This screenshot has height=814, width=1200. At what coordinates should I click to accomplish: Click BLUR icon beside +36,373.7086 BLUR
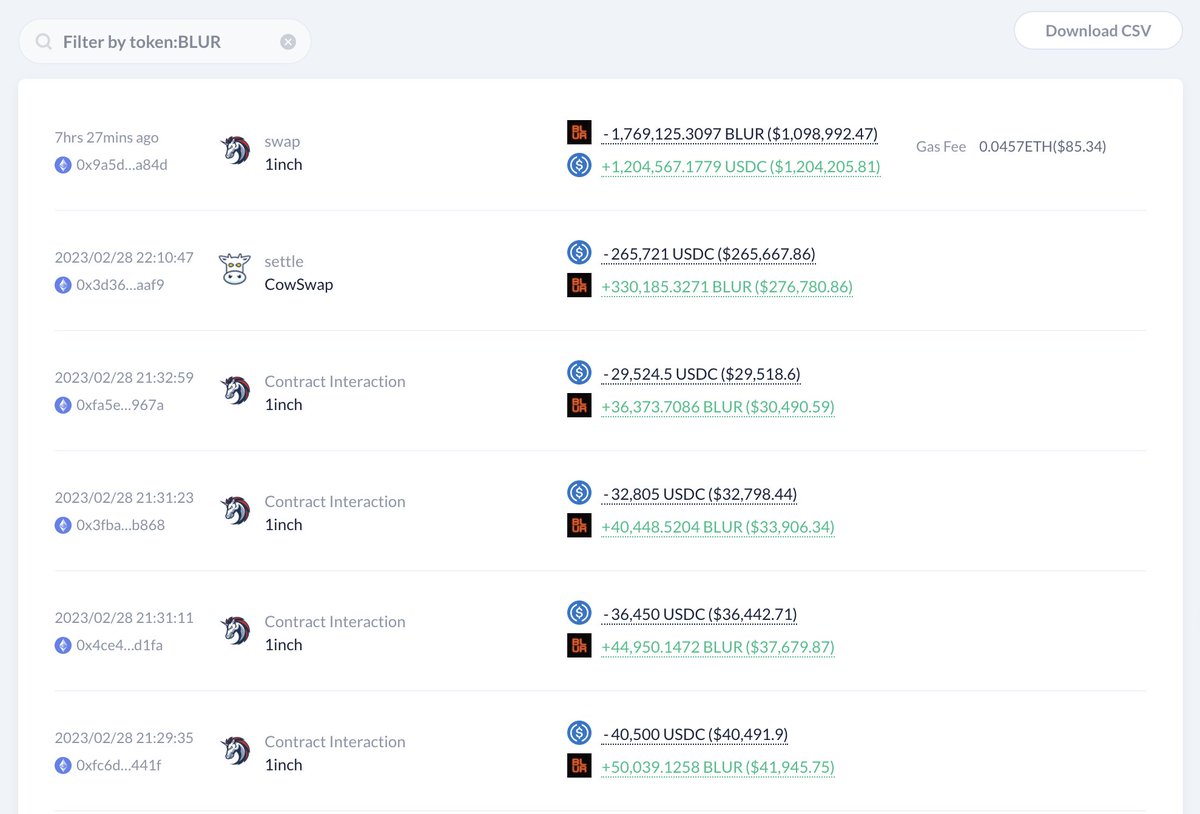click(x=579, y=406)
